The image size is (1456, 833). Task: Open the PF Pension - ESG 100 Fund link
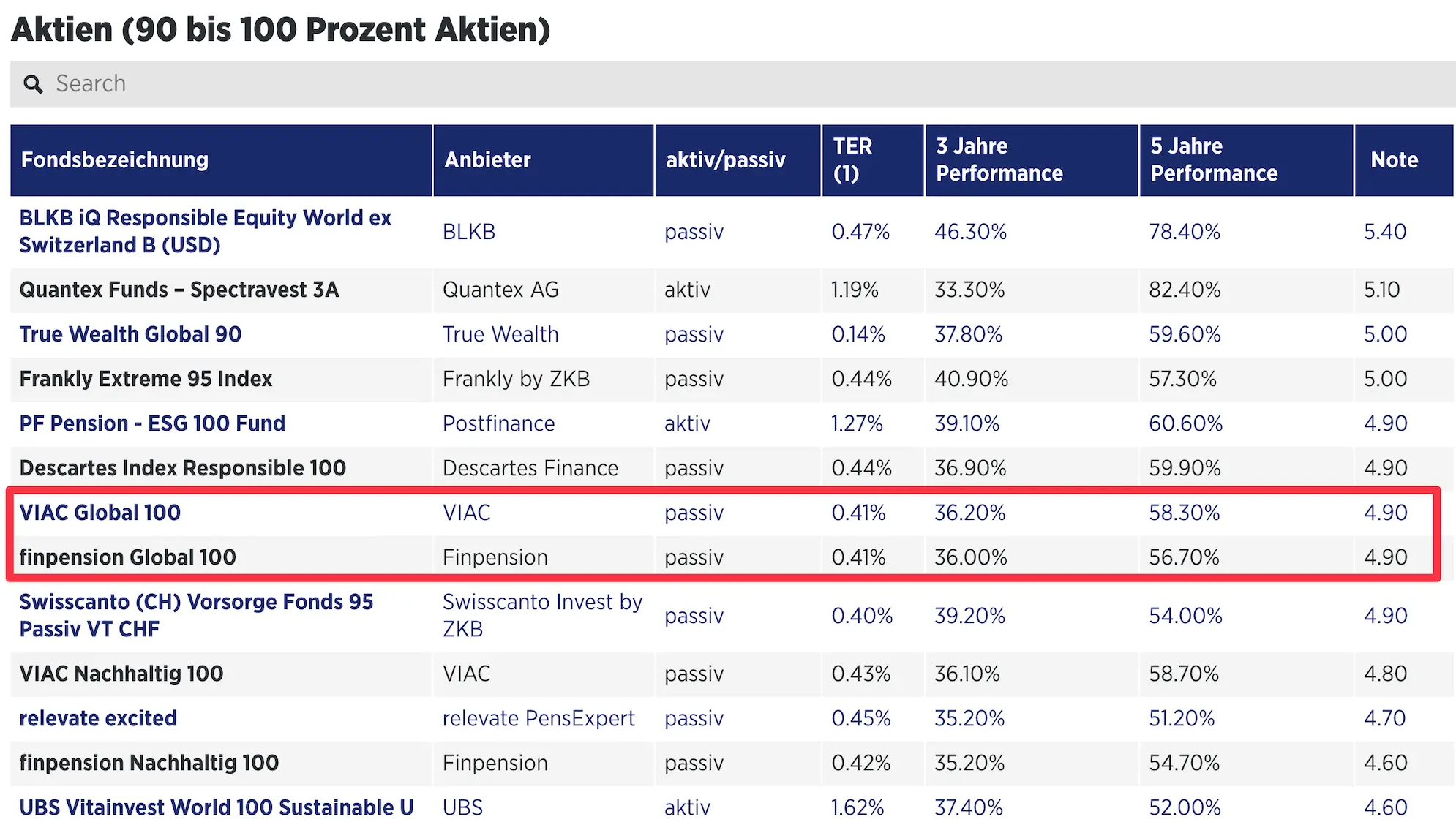tap(152, 423)
